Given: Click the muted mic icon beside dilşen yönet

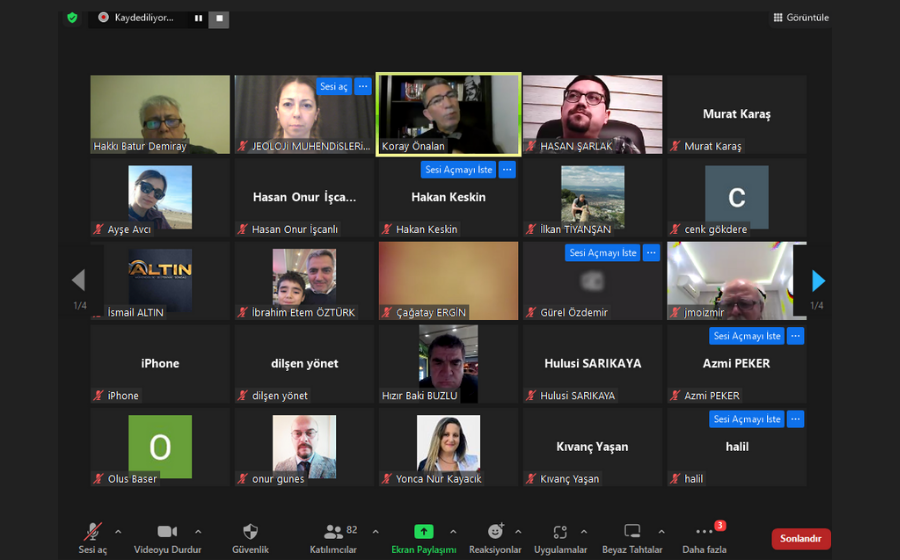Looking at the screenshot, I should (243, 396).
